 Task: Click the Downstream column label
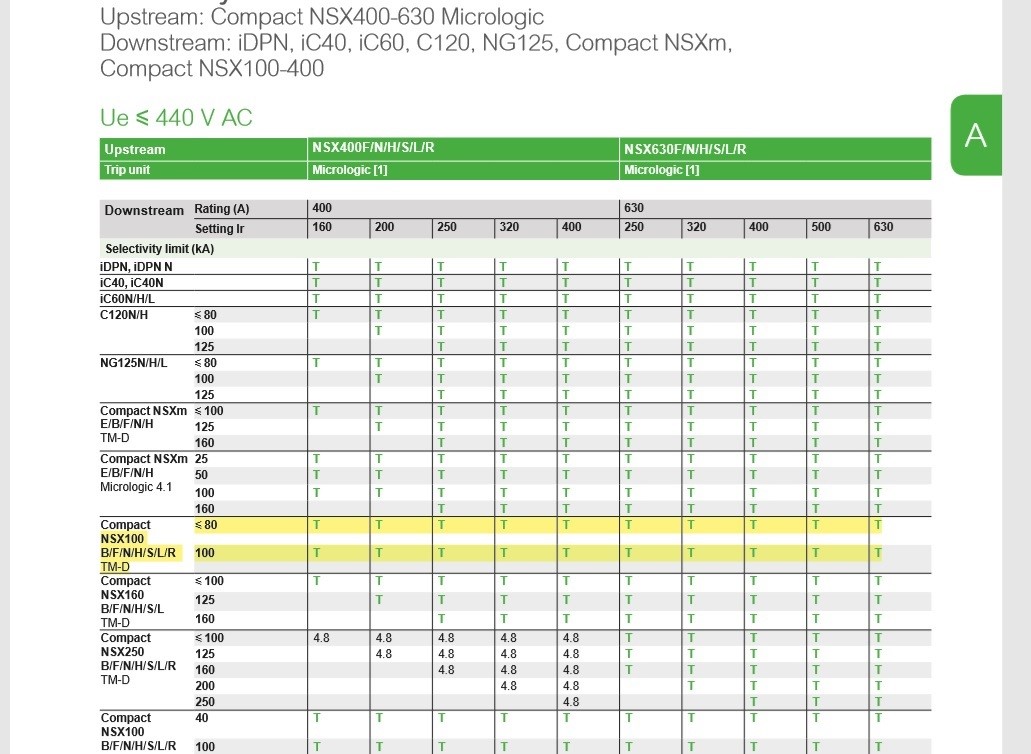point(144,210)
